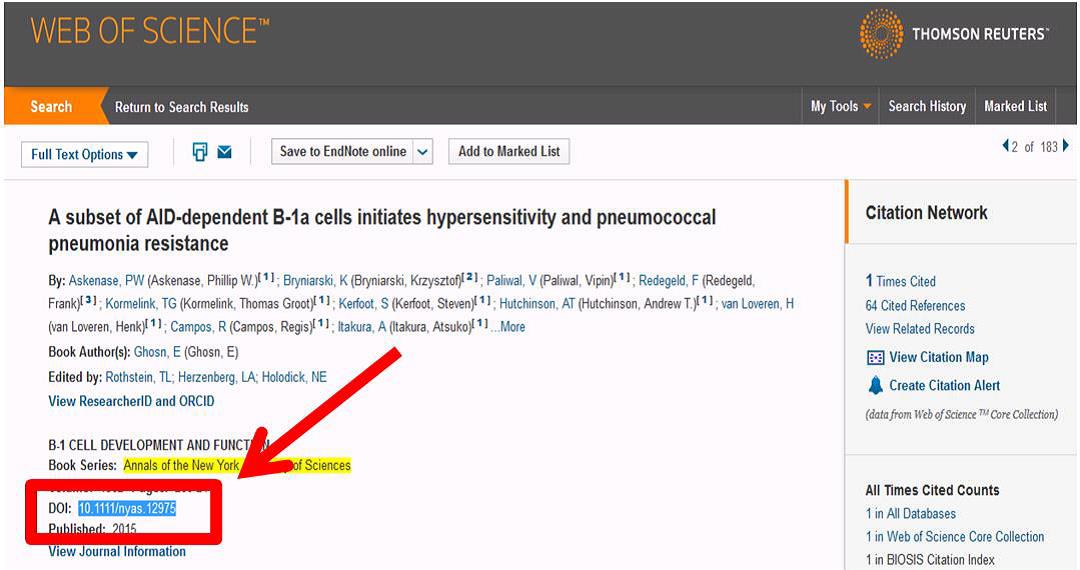Click Save to EndNote online button
1080x570 pixels.
(343, 151)
